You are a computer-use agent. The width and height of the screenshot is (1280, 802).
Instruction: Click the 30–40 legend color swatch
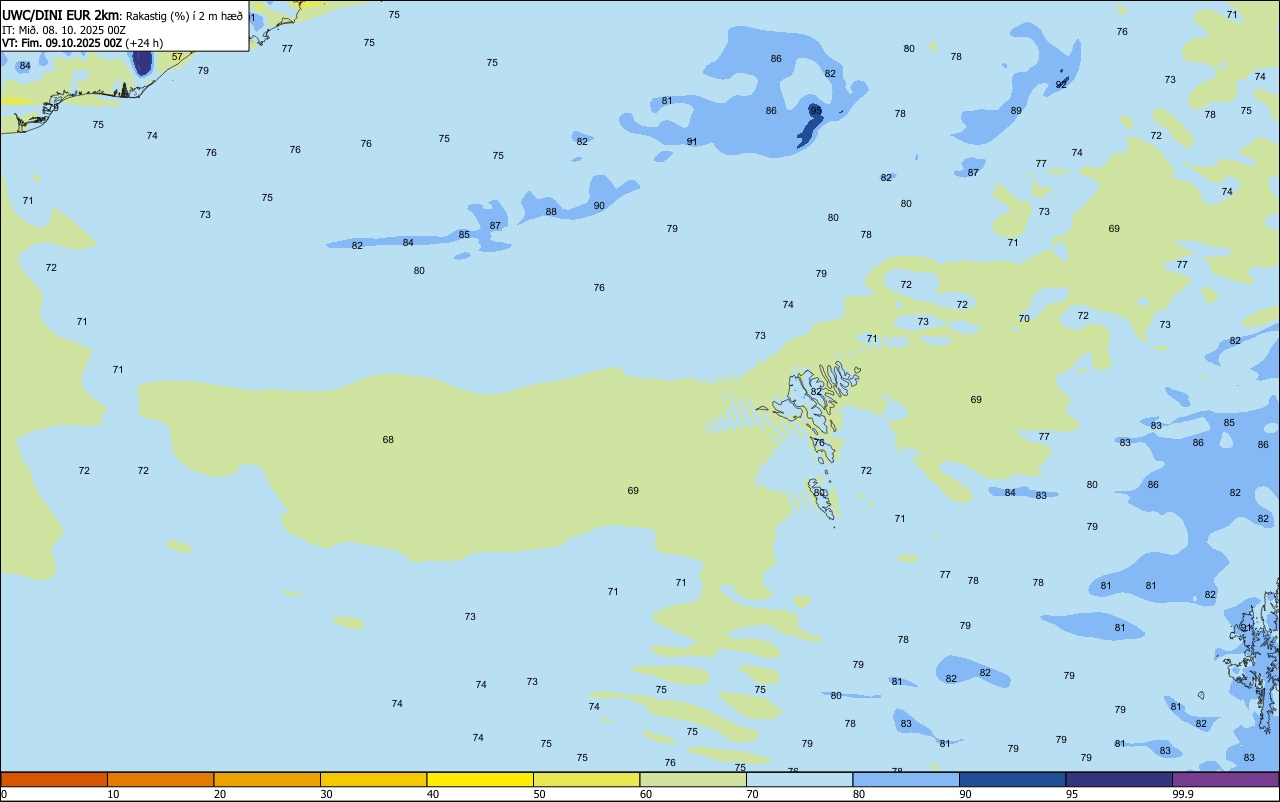(x=373, y=779)
